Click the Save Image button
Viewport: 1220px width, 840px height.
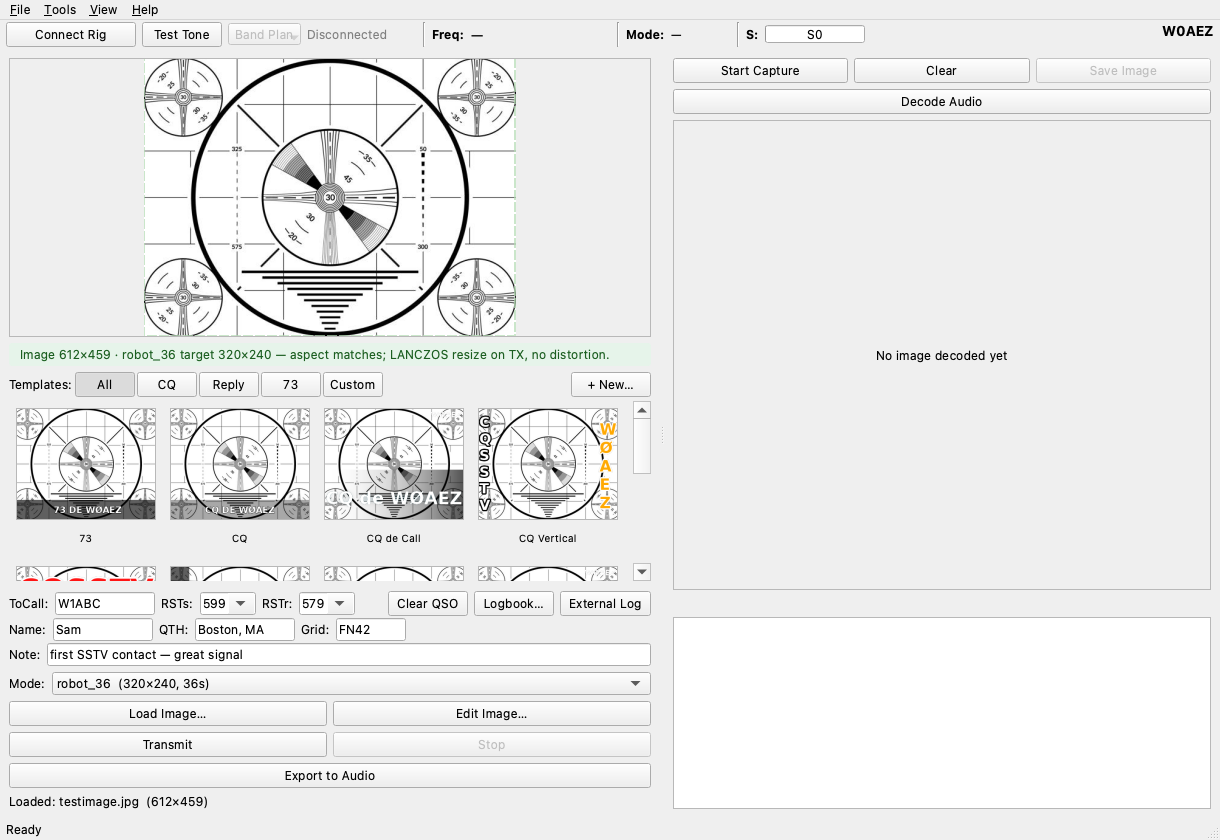[1123, 71]
